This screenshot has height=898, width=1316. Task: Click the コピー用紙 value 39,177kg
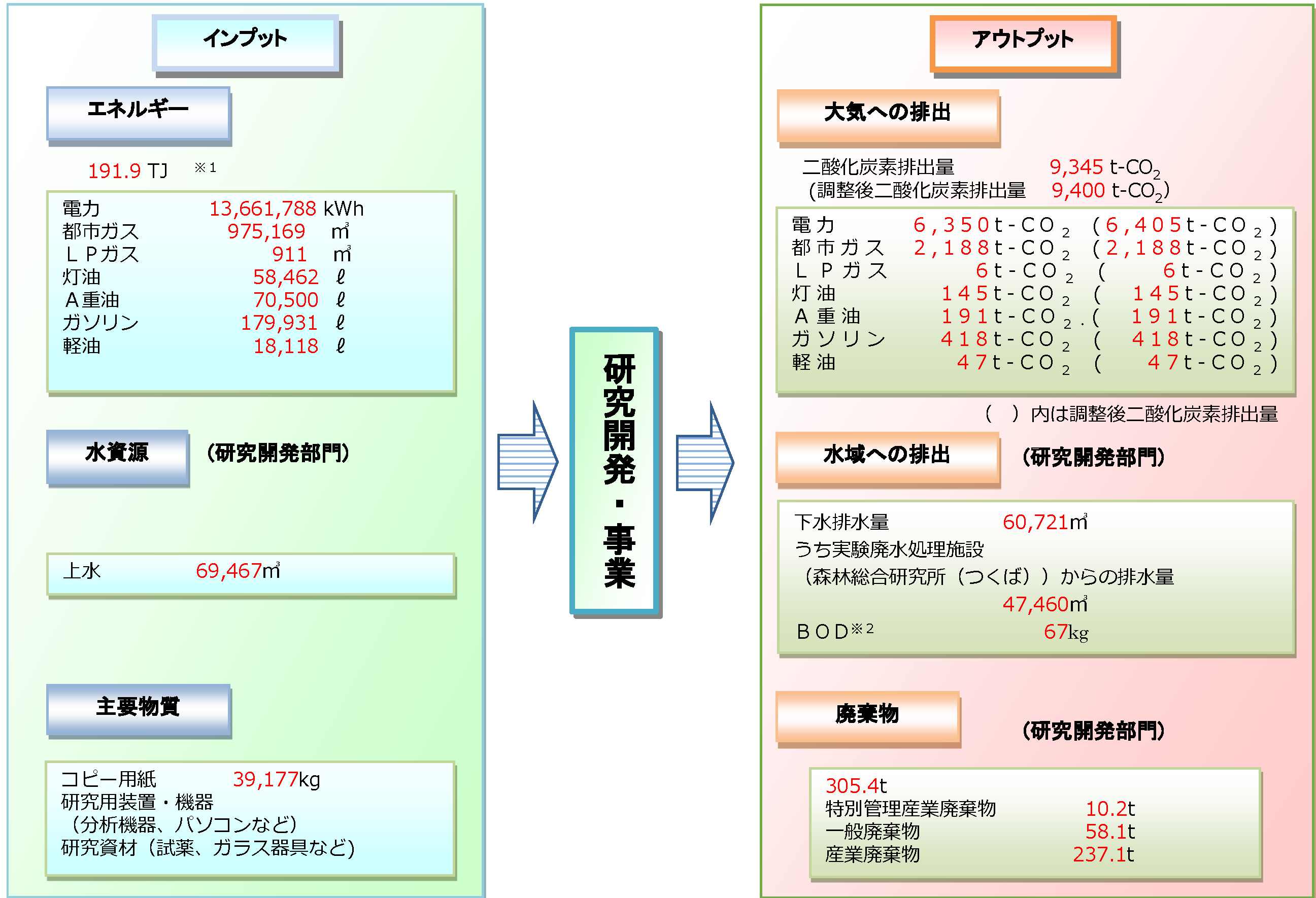(x=276, y=779)
